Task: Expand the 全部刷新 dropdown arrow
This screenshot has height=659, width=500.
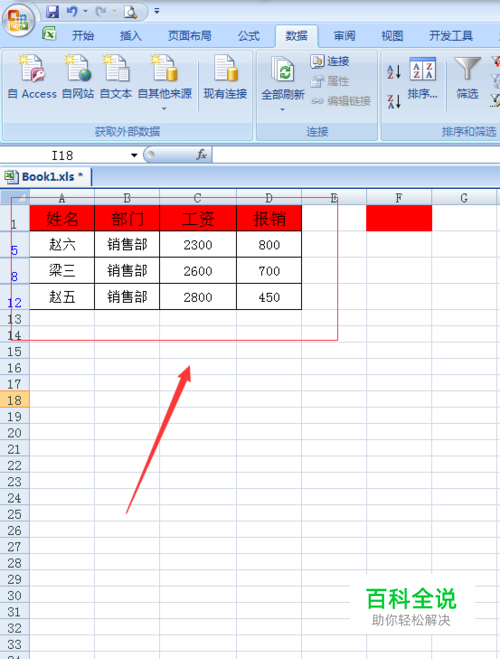Action: pos(283,110)
